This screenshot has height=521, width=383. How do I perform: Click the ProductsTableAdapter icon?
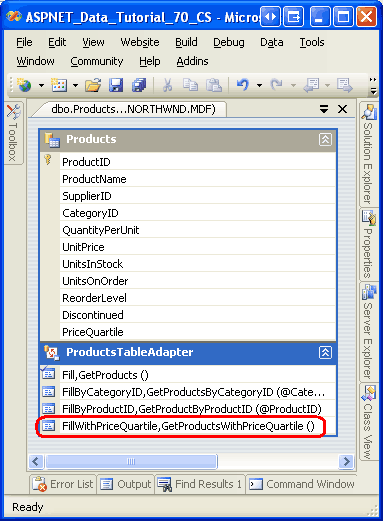(52, 353)
